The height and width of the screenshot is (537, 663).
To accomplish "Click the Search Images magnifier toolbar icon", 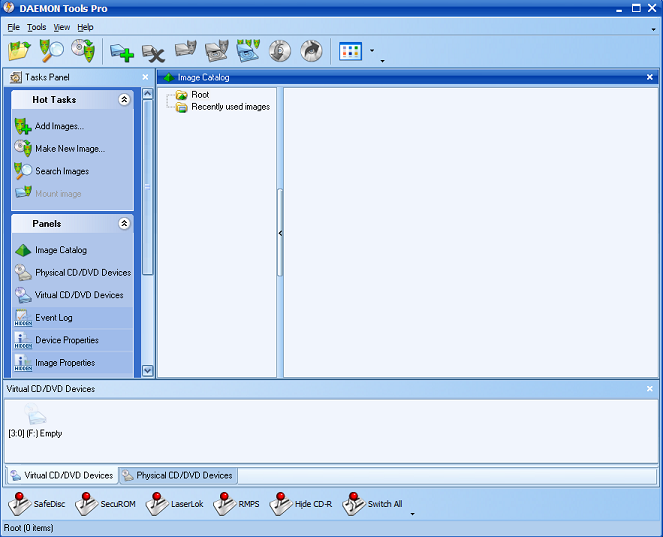I will 51,51.
